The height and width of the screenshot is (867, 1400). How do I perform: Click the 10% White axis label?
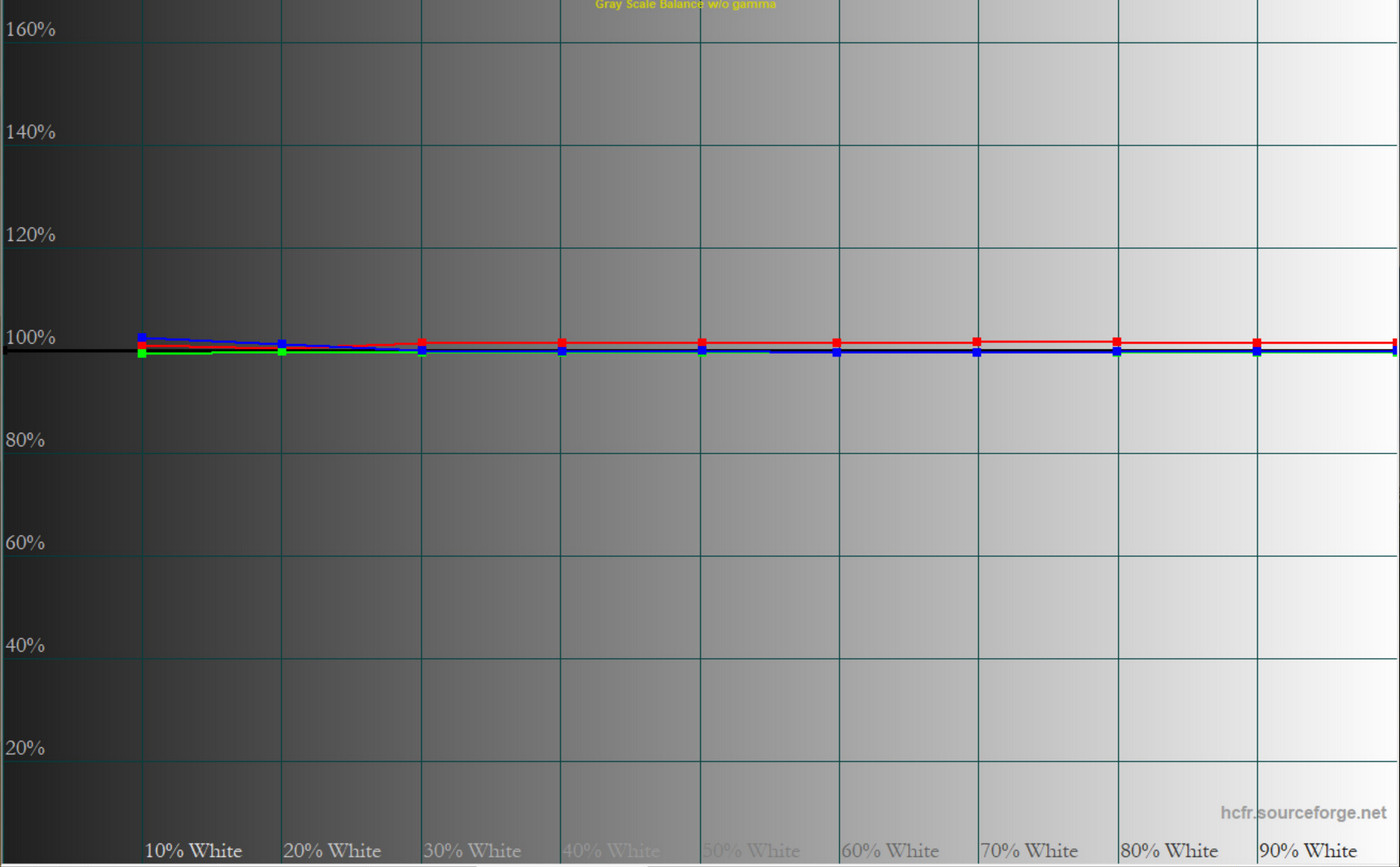click(x=193, y=851)
